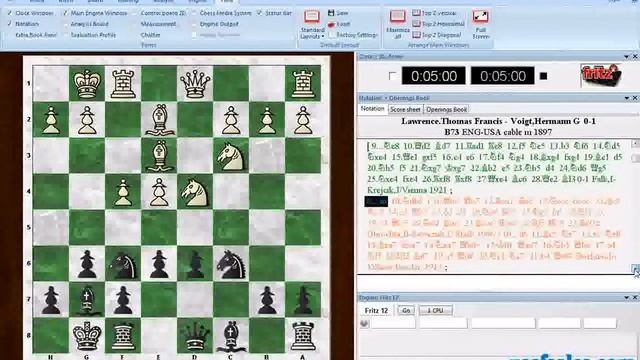Open the Standard Layouts icon
The height and width of the screenshot is (360, 640).
(x=312, y=17)
